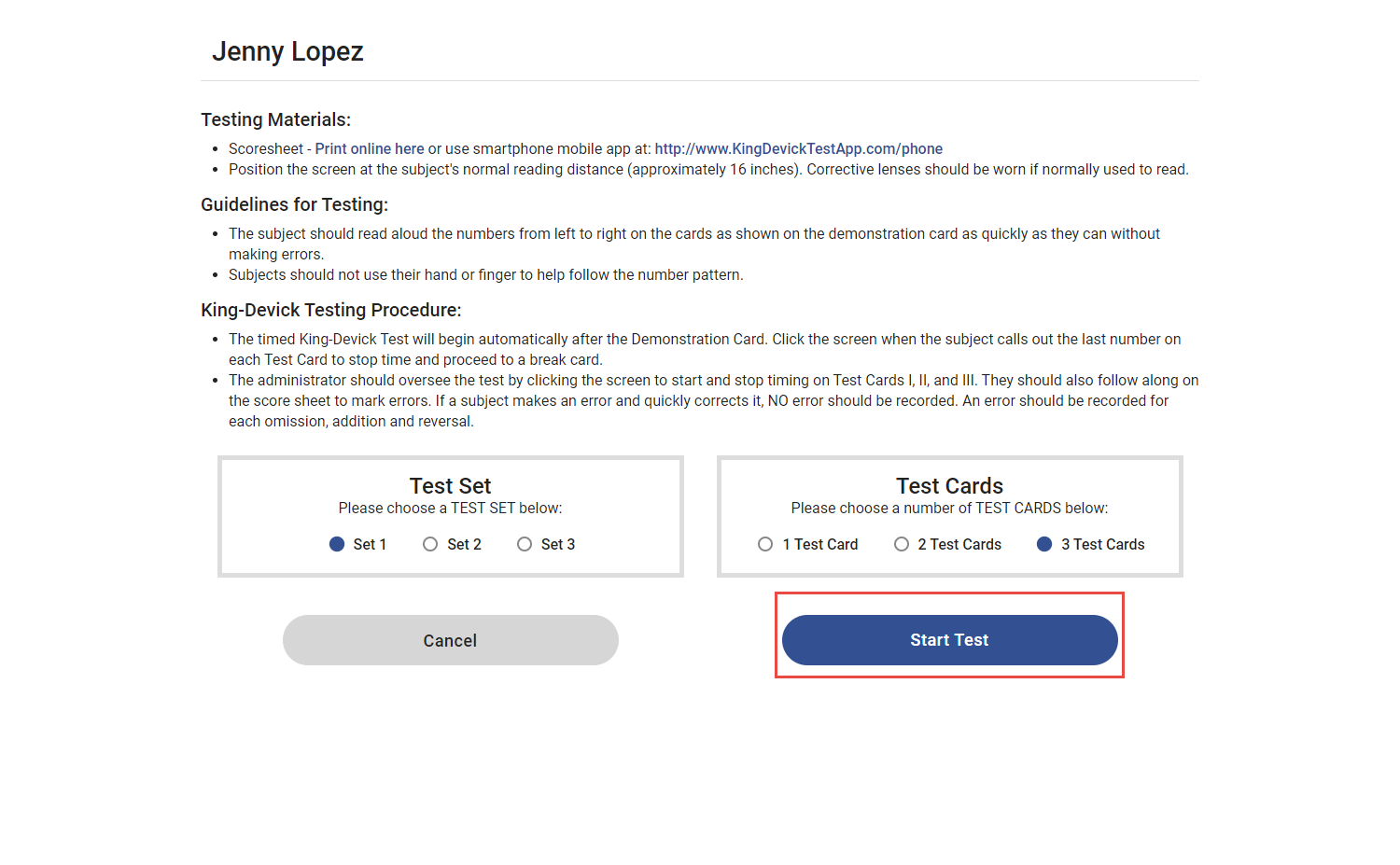Click the patient name Jenny Lopez
This screenshot has width=1400, height=865.
click(287, 51)
